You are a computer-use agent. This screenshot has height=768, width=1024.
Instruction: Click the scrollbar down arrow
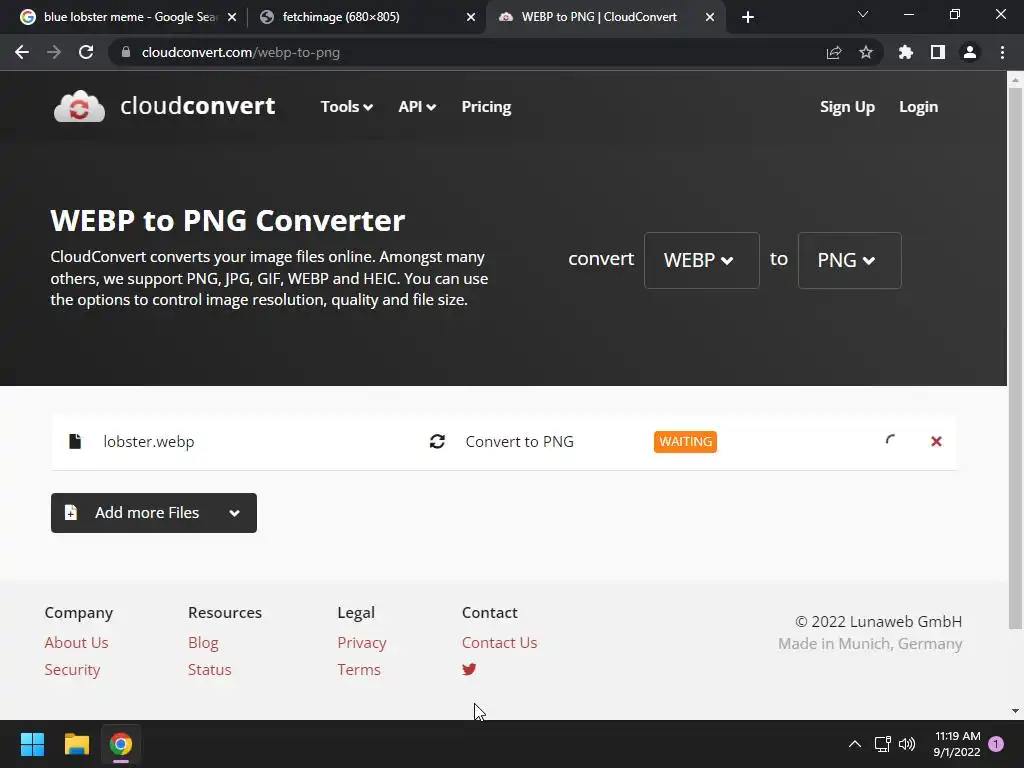[x=1015, y=711]
